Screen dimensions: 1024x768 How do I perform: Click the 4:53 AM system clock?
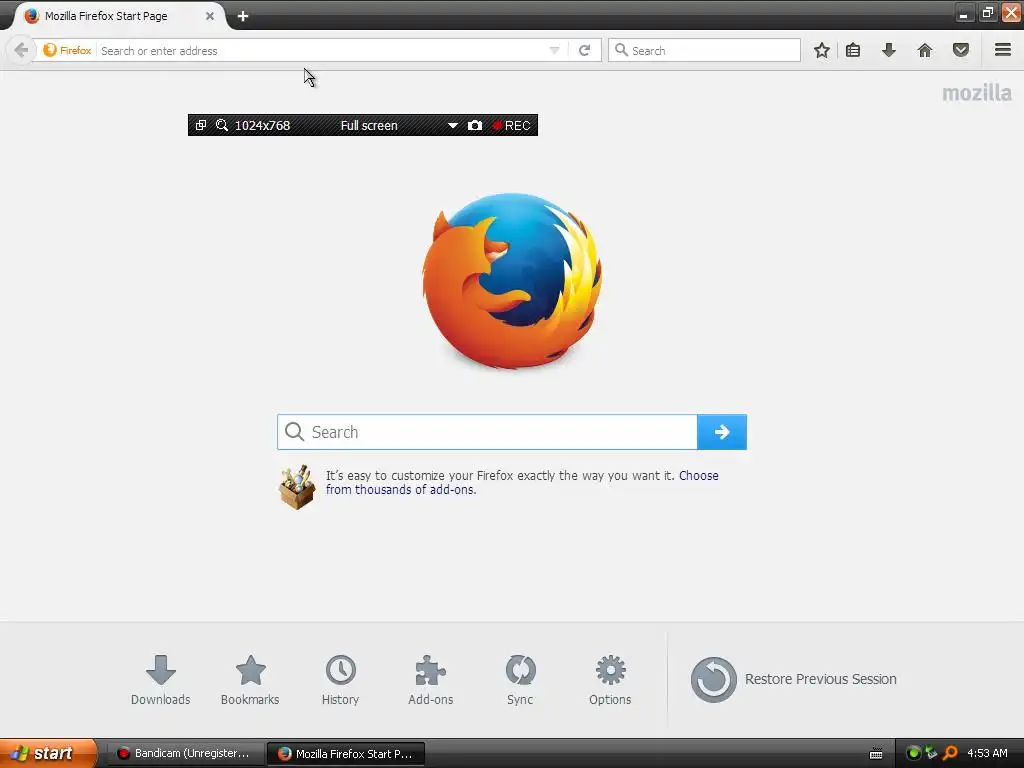[987, 753]
